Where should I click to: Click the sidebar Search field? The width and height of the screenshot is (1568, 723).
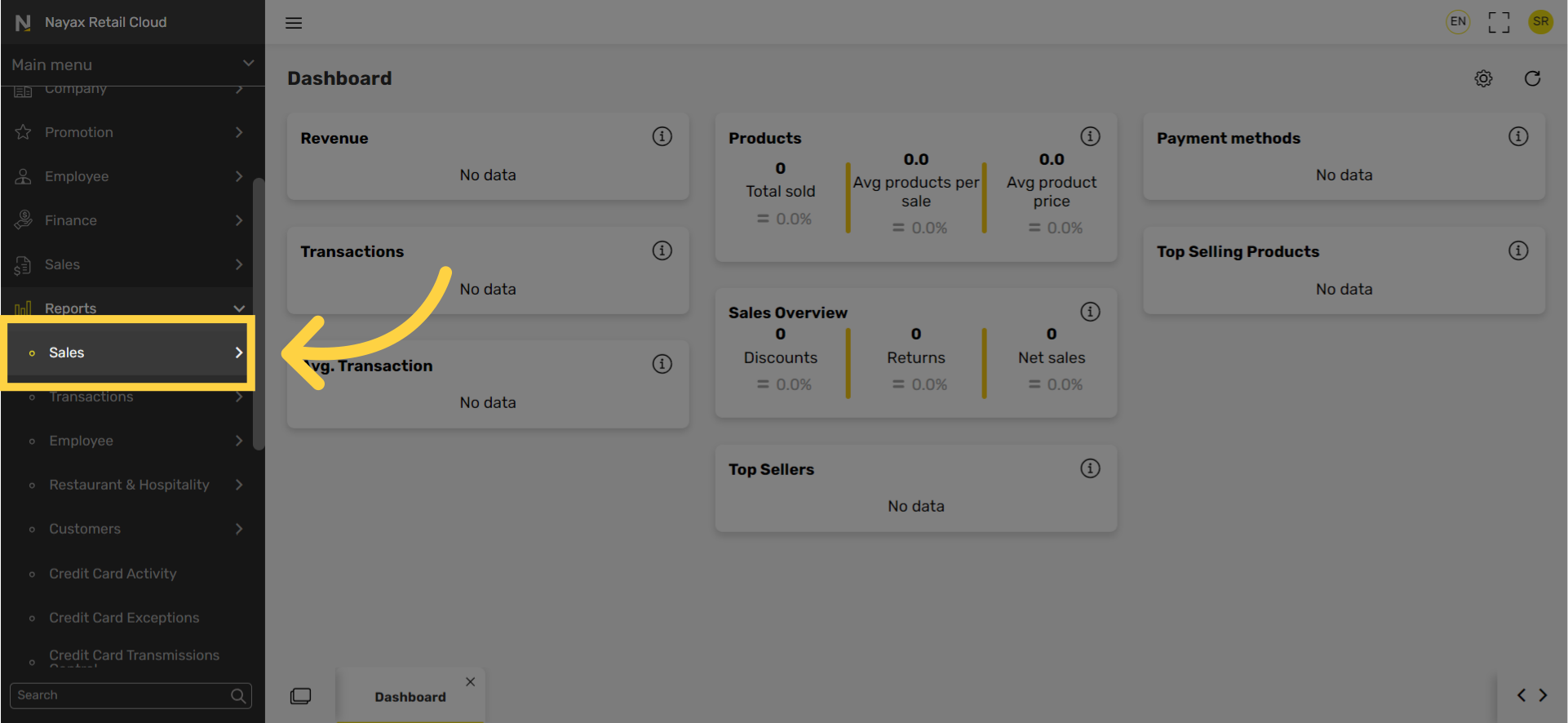coord(131,695)
